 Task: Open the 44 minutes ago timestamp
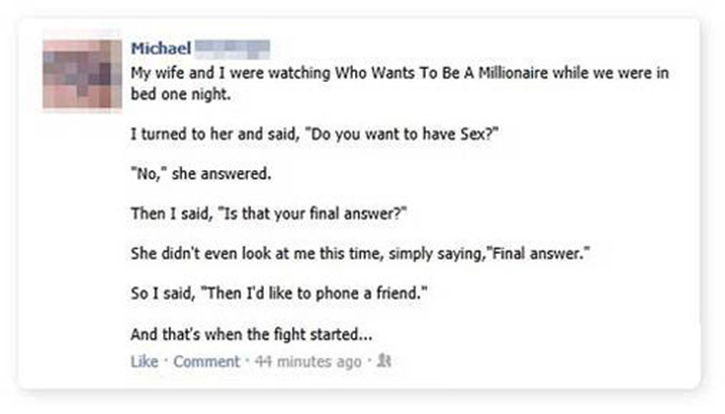click(308, 361)
